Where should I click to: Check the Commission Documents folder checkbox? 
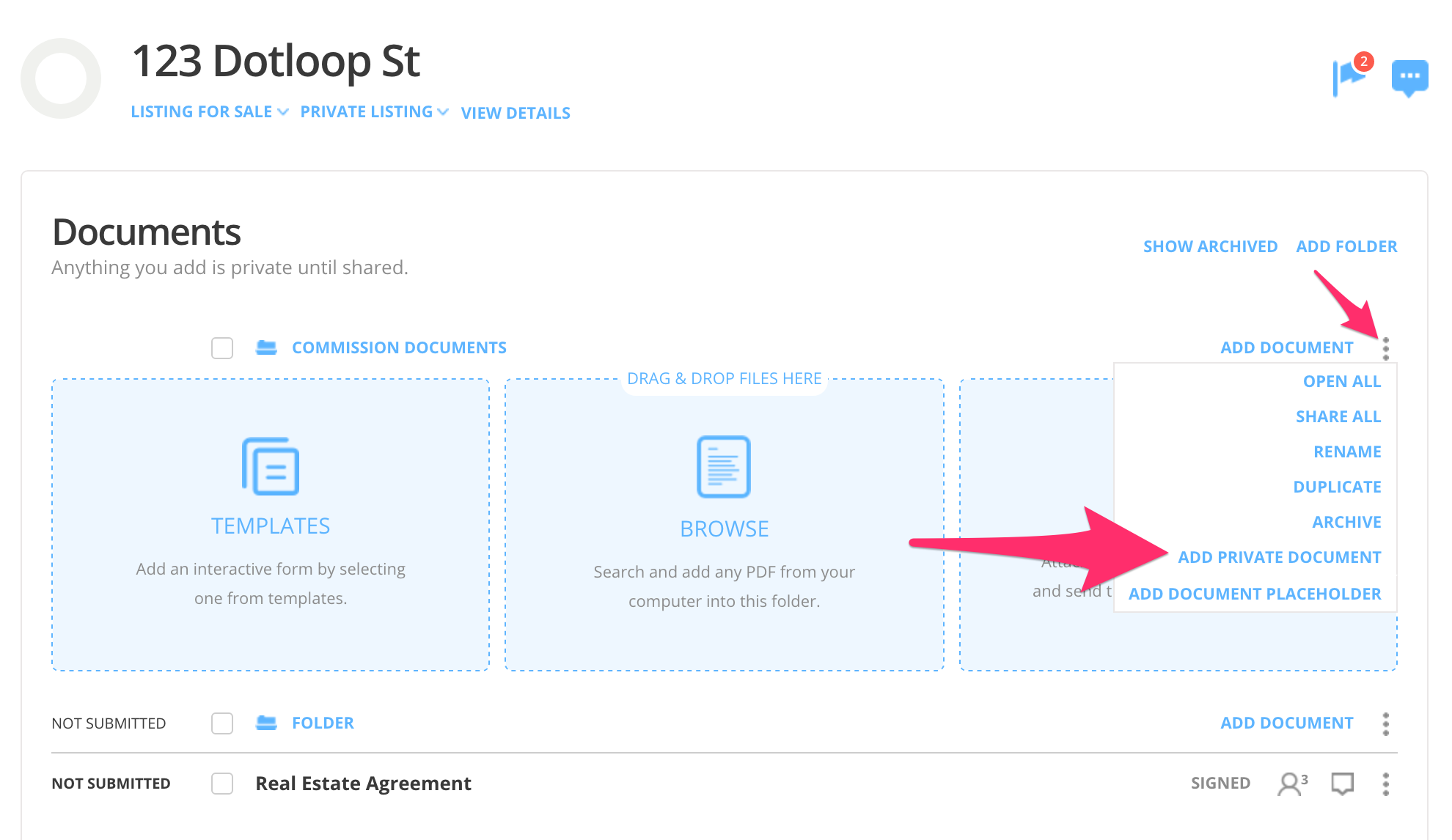click(x=222, y=347)
